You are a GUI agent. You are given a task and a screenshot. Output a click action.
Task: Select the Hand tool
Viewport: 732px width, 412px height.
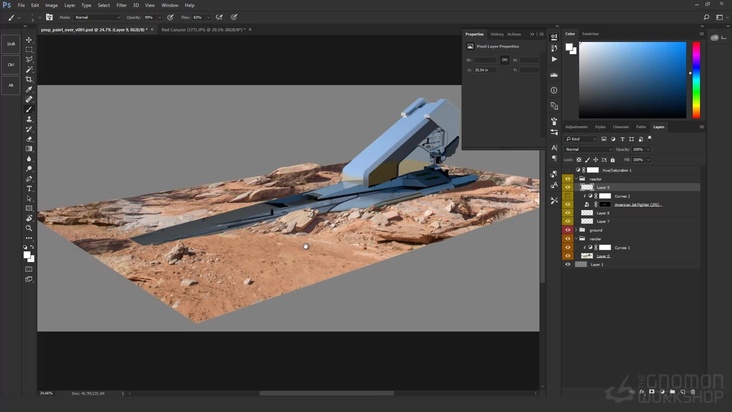tap(29, 218)
